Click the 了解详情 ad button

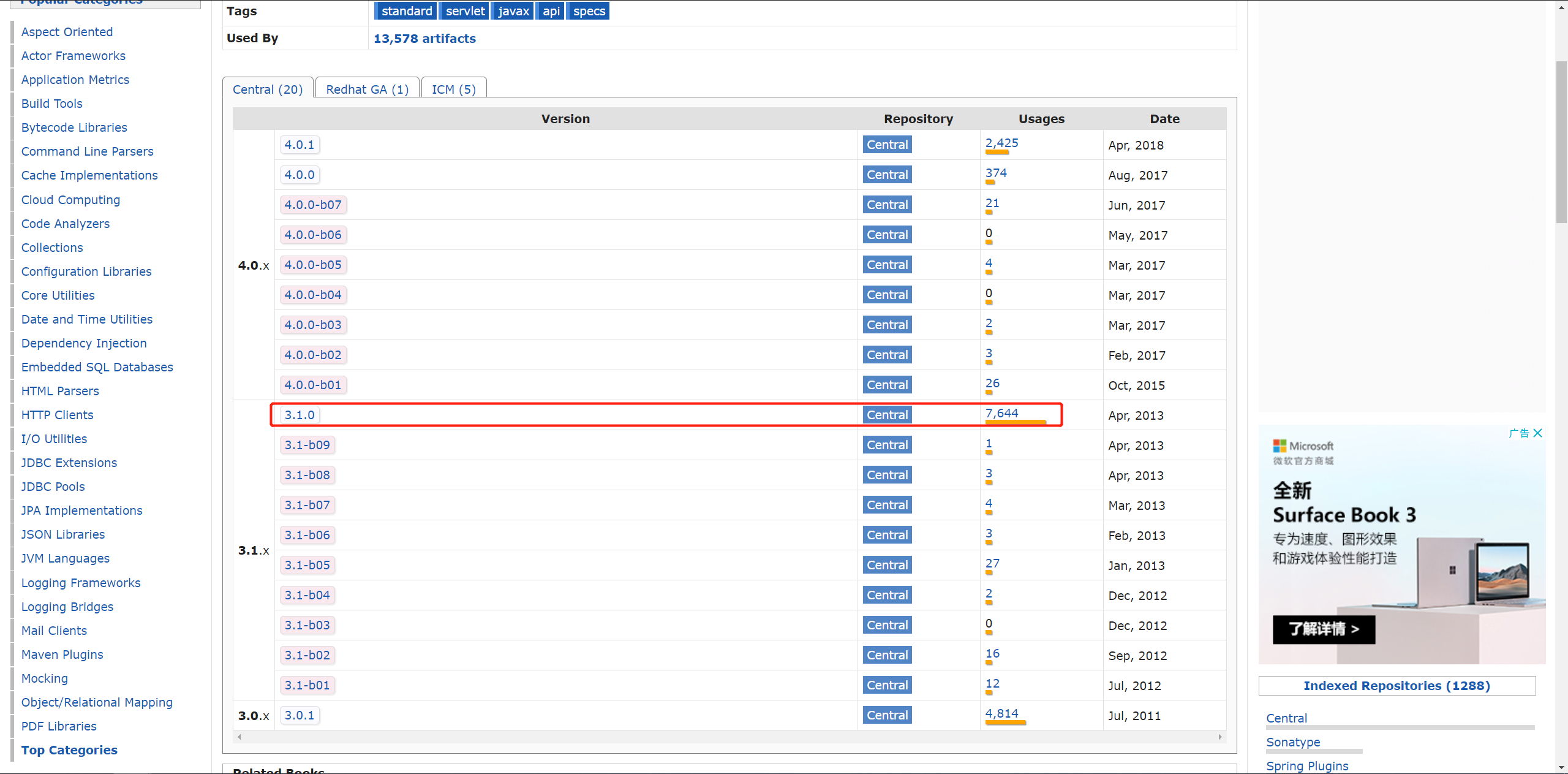coord(1324,629)
